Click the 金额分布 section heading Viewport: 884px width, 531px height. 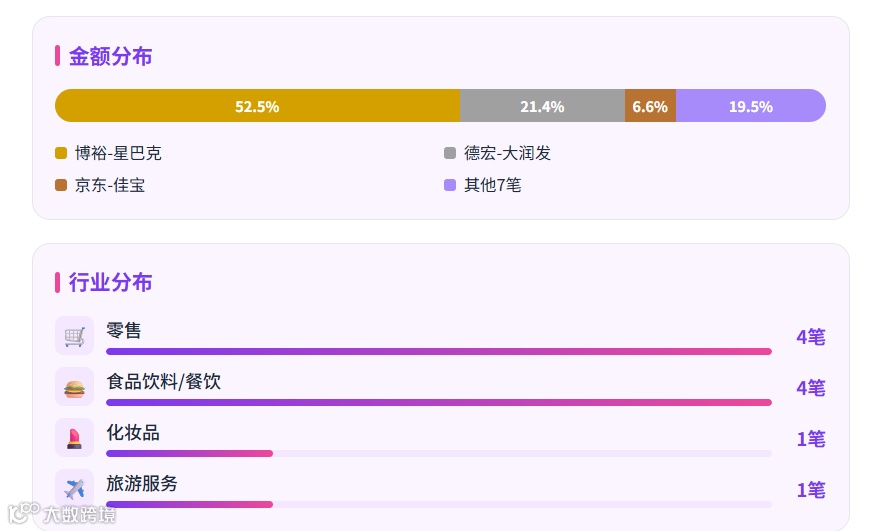coord(110,56)
